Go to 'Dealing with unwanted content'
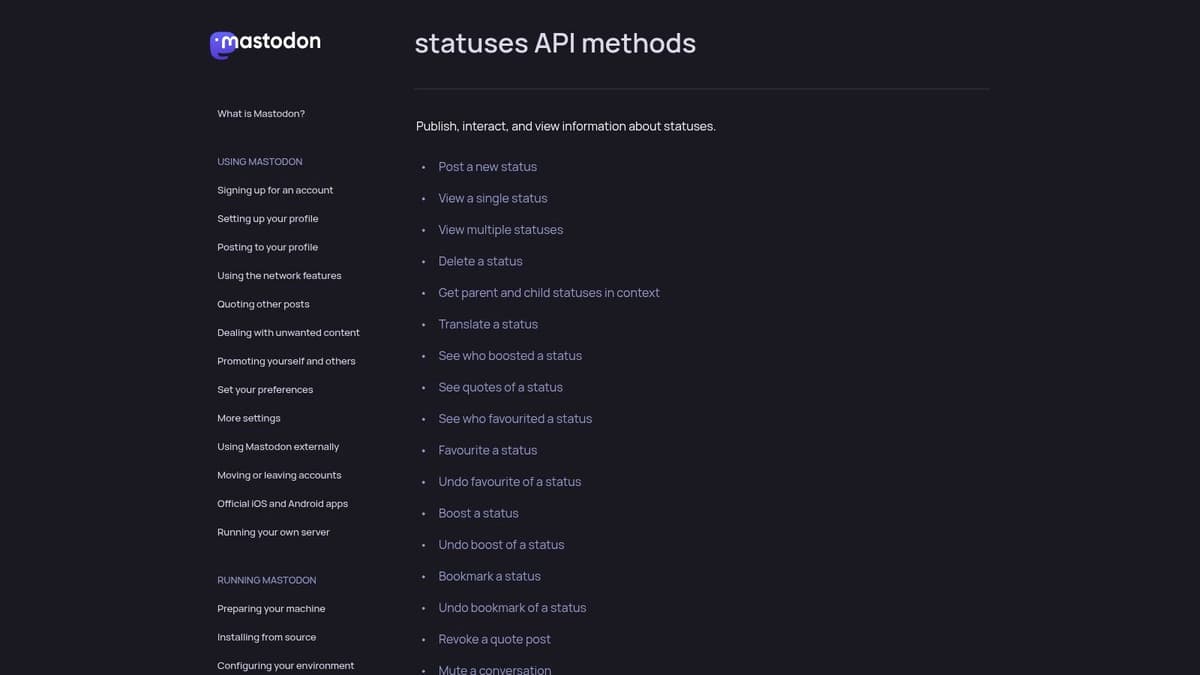Image resolution: width=1200 pixels, height=675 pixels. (288, 333)
